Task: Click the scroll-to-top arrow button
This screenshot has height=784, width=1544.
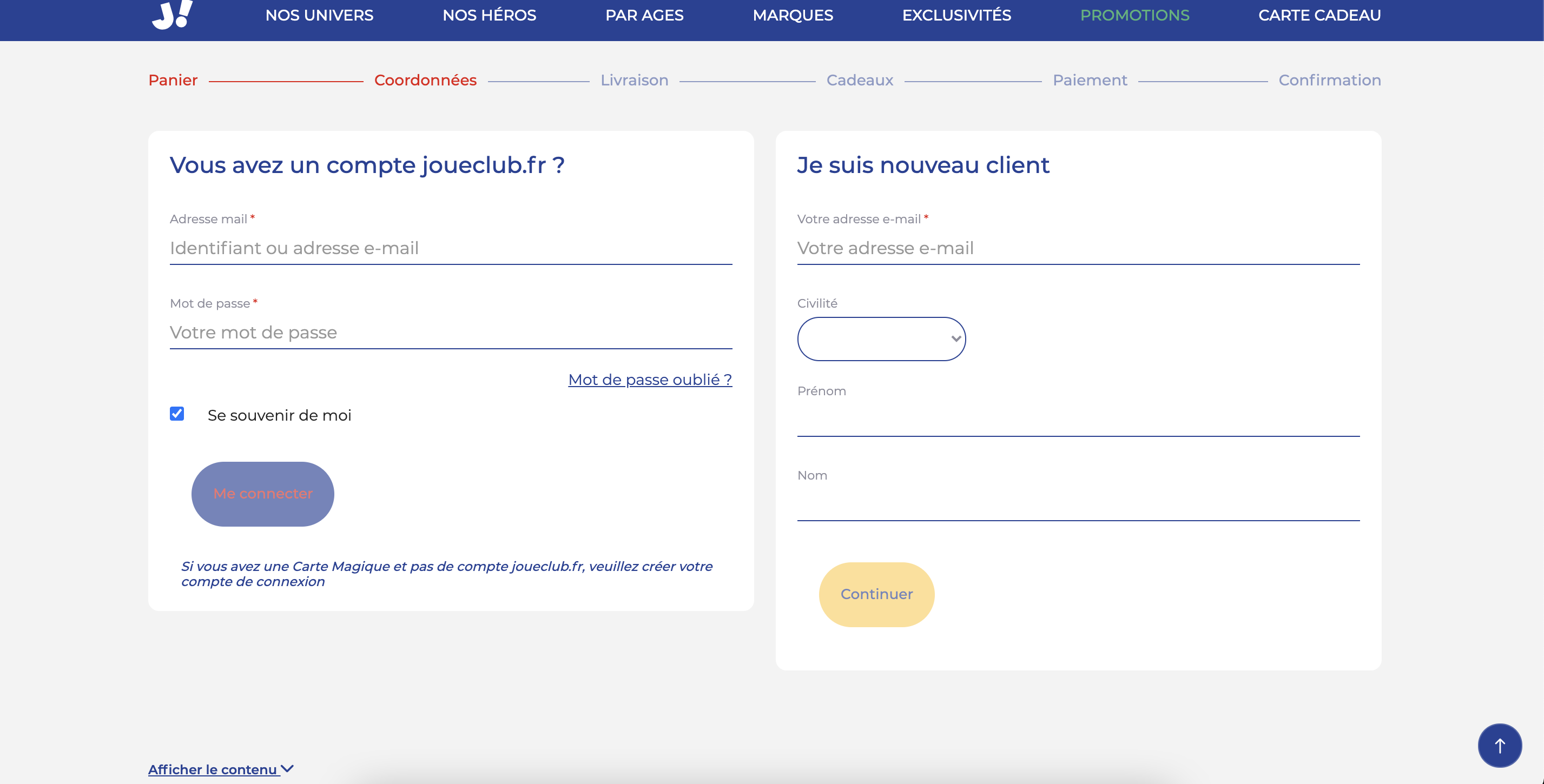Action: point(1500,746)
